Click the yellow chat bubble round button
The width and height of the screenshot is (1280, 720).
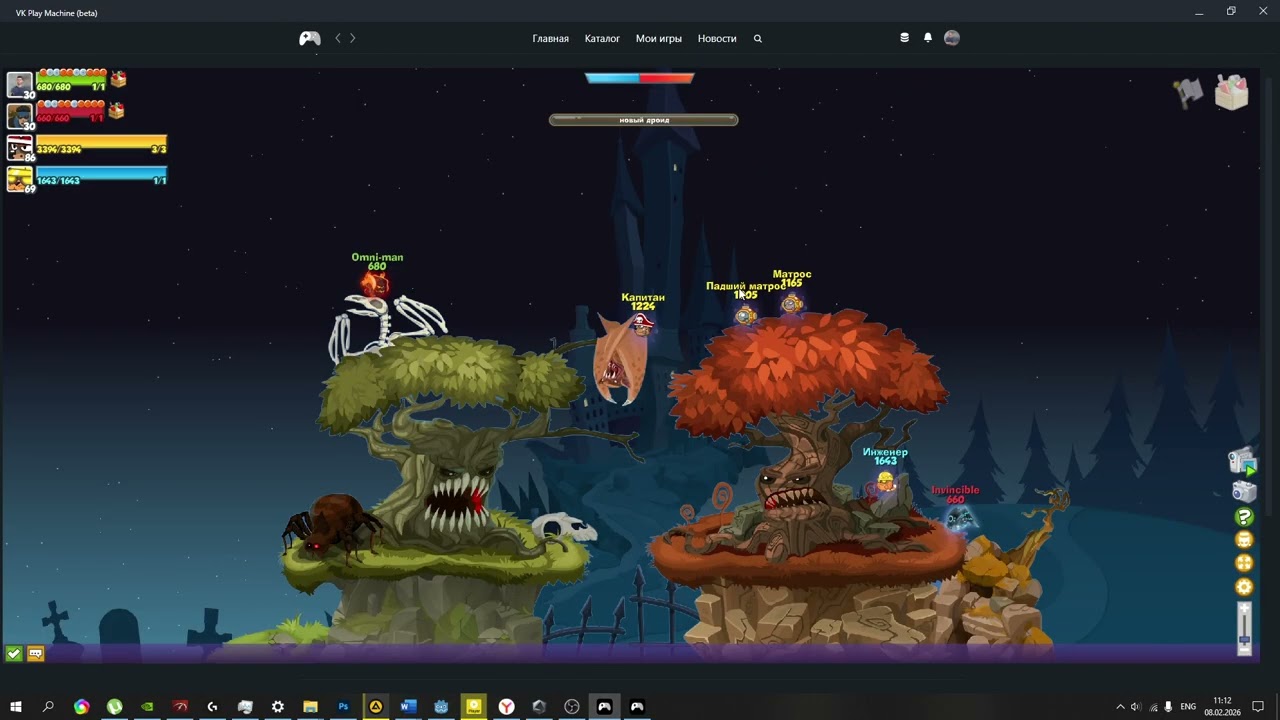[1244, 540]
